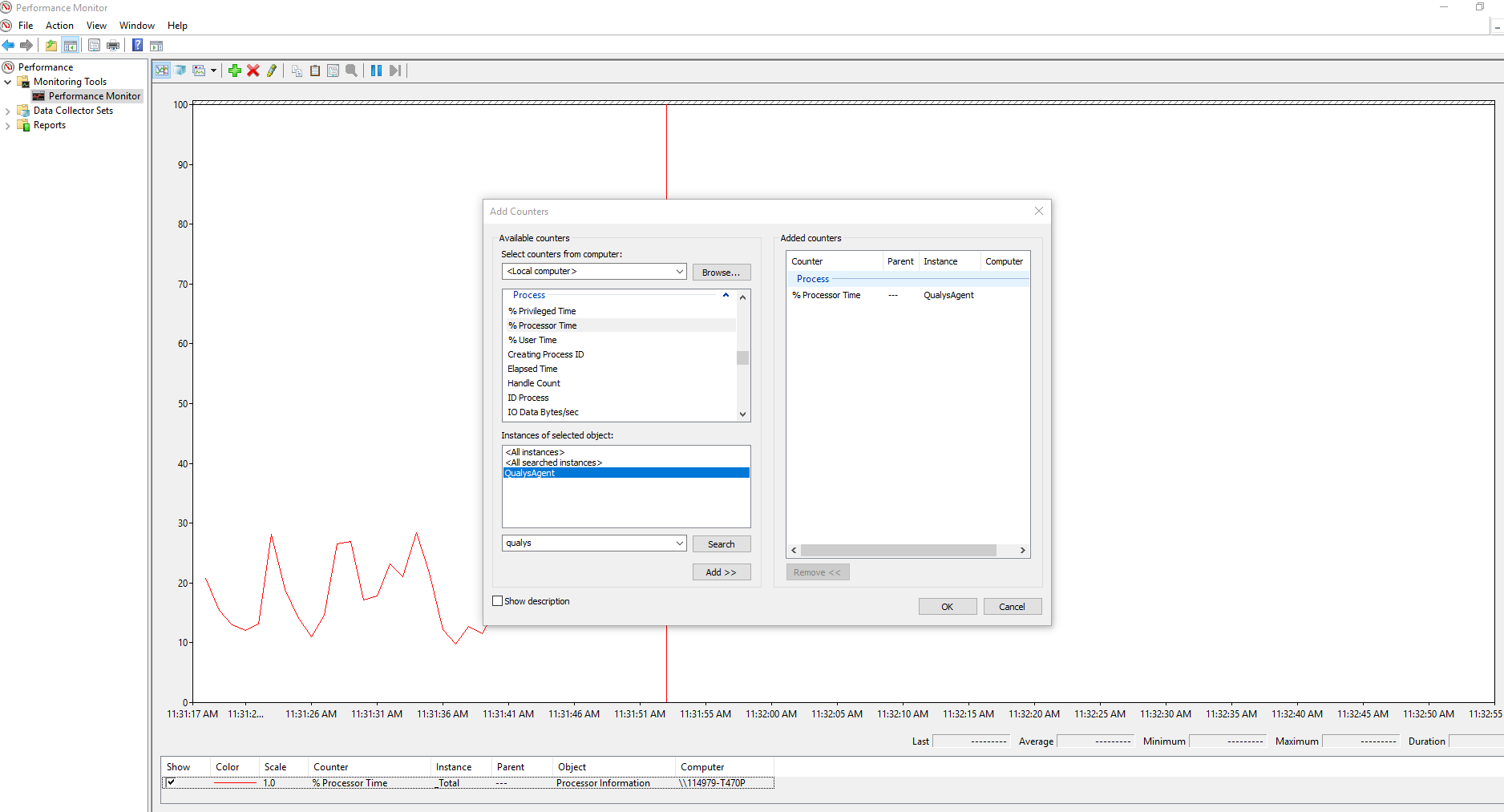Click OK in Add Counters dialog
This screenshot has height=812, width=1504.
tap(947, 607)
